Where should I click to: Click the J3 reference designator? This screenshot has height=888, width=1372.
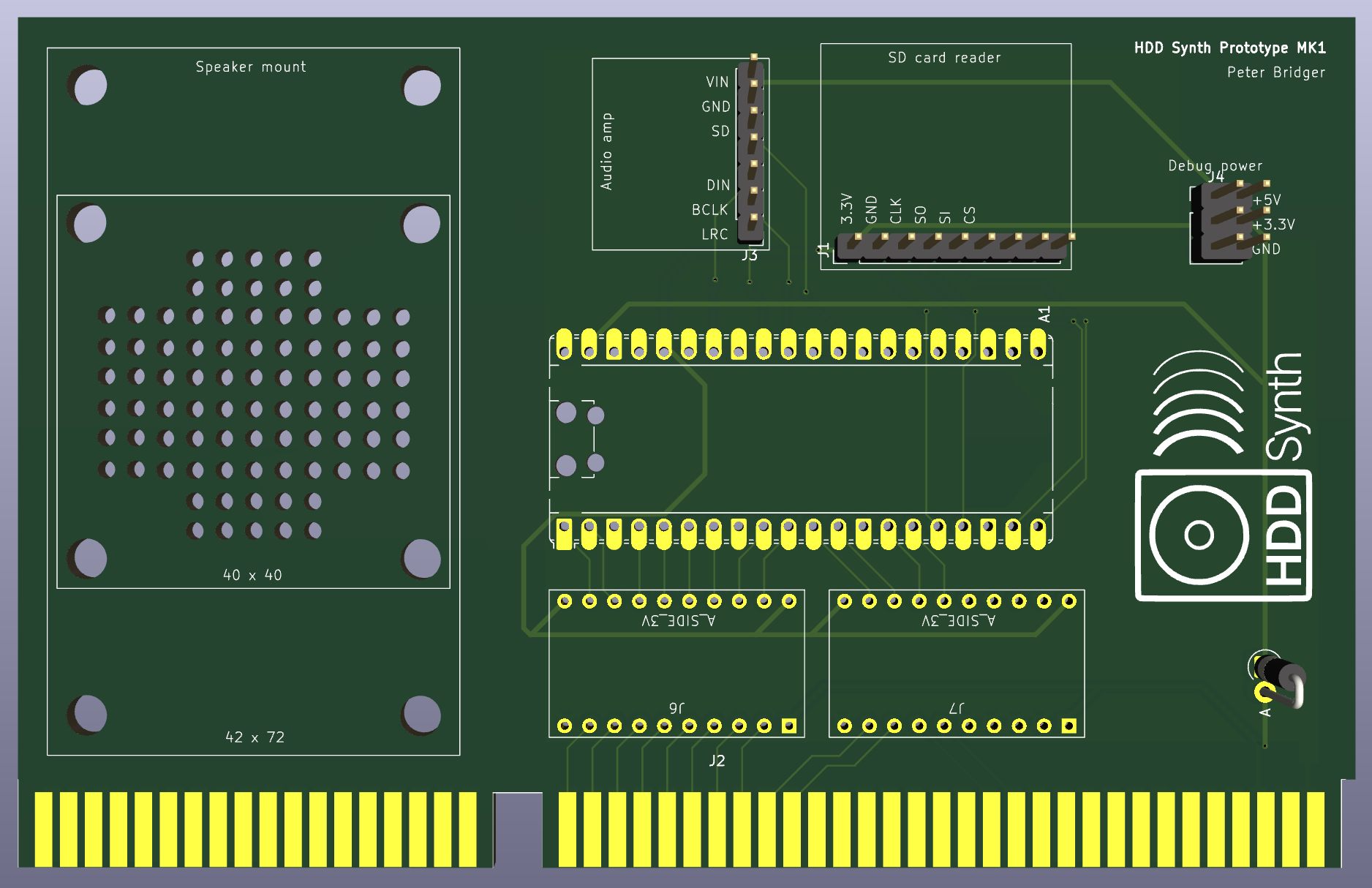coord(750,255)
